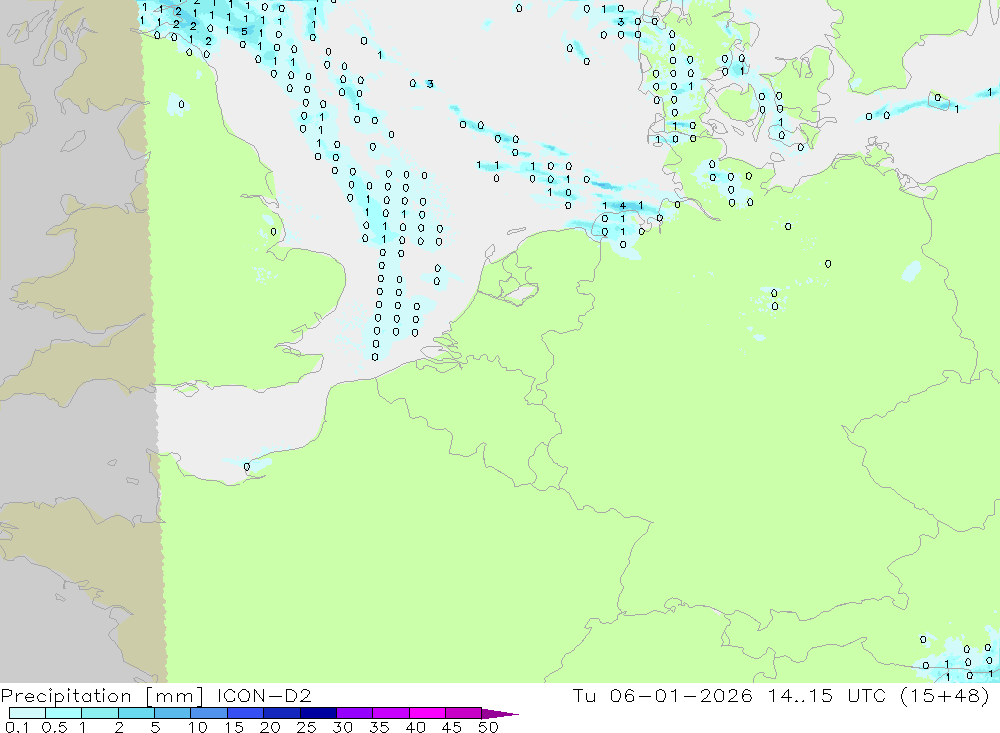Click the ICON-D2 model label

coord(264,695)
